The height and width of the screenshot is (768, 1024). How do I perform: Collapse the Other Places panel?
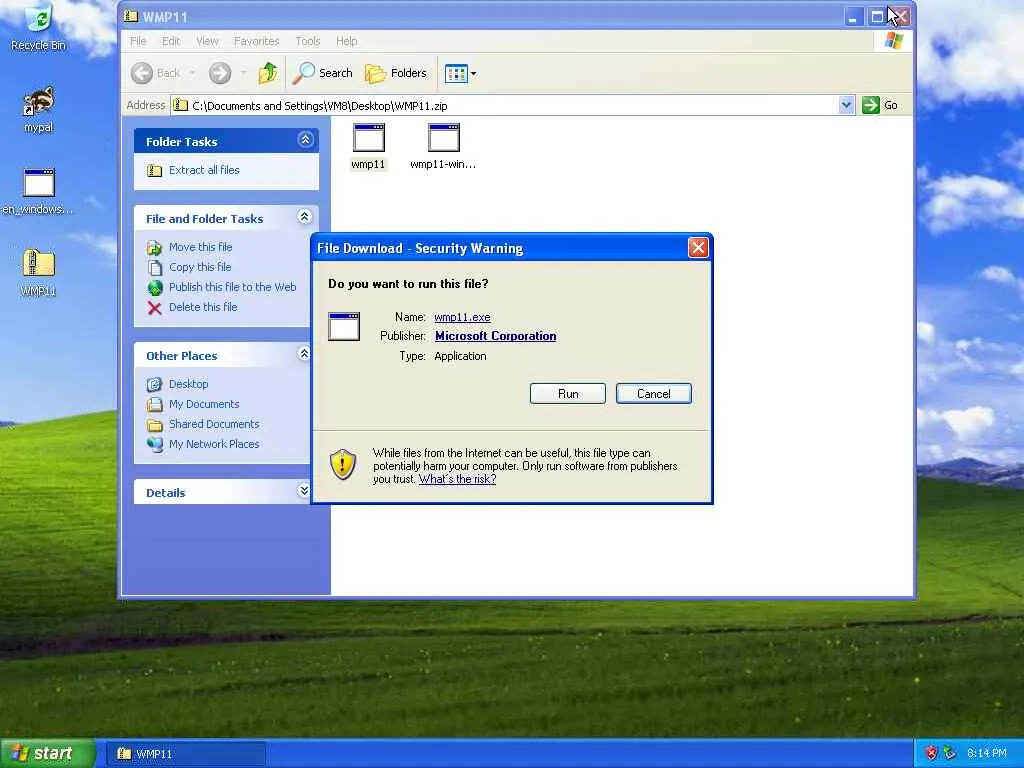[x=304, y=353]
